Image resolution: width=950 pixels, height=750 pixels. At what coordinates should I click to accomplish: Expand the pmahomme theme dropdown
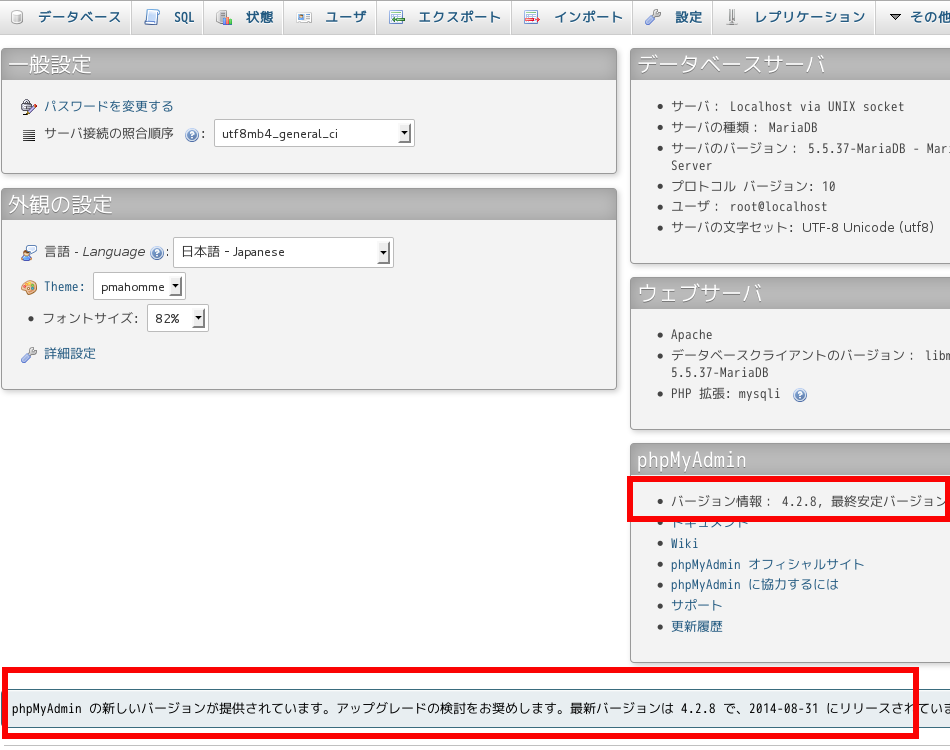click(x=139, y=287)
